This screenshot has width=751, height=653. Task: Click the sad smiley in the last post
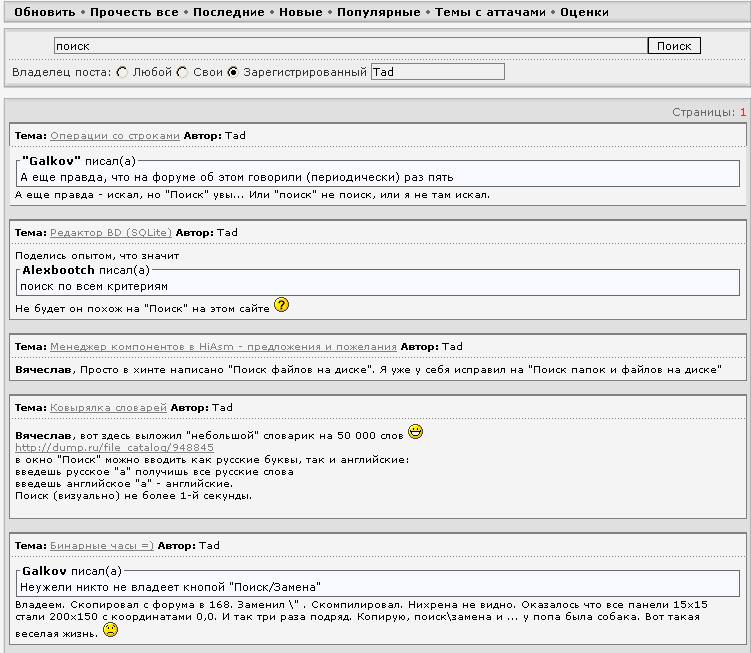pos(110,630)
